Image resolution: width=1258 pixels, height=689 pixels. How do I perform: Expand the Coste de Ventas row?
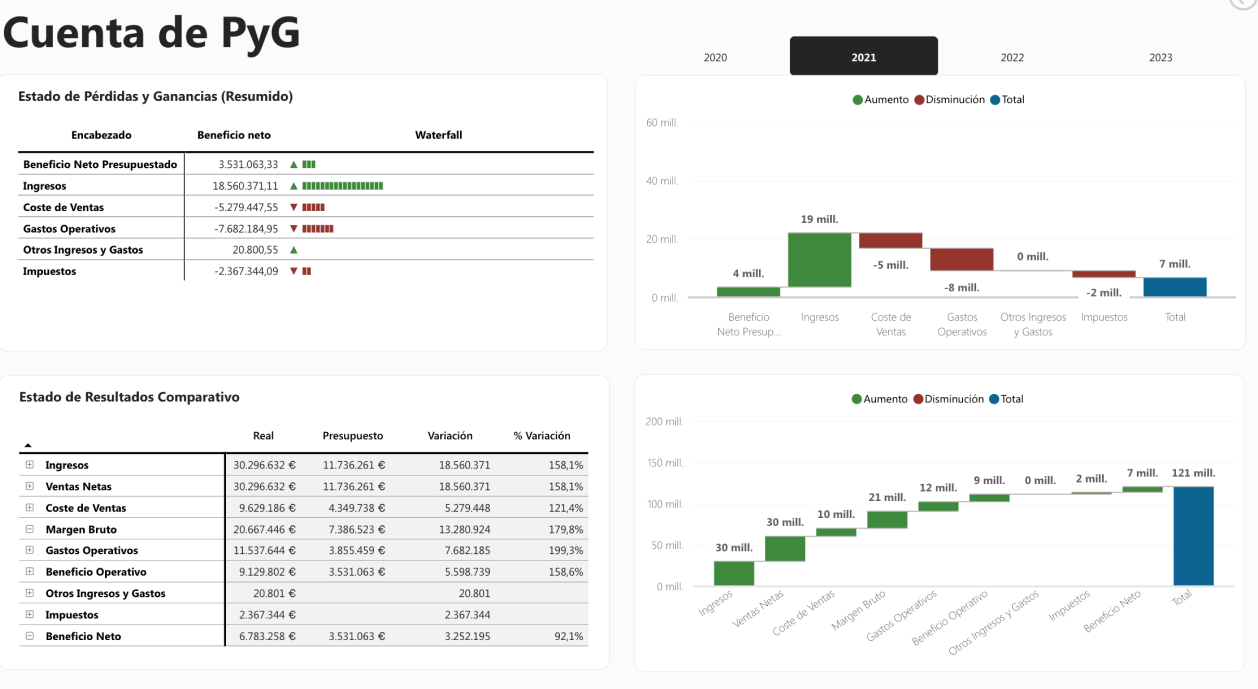30,508
